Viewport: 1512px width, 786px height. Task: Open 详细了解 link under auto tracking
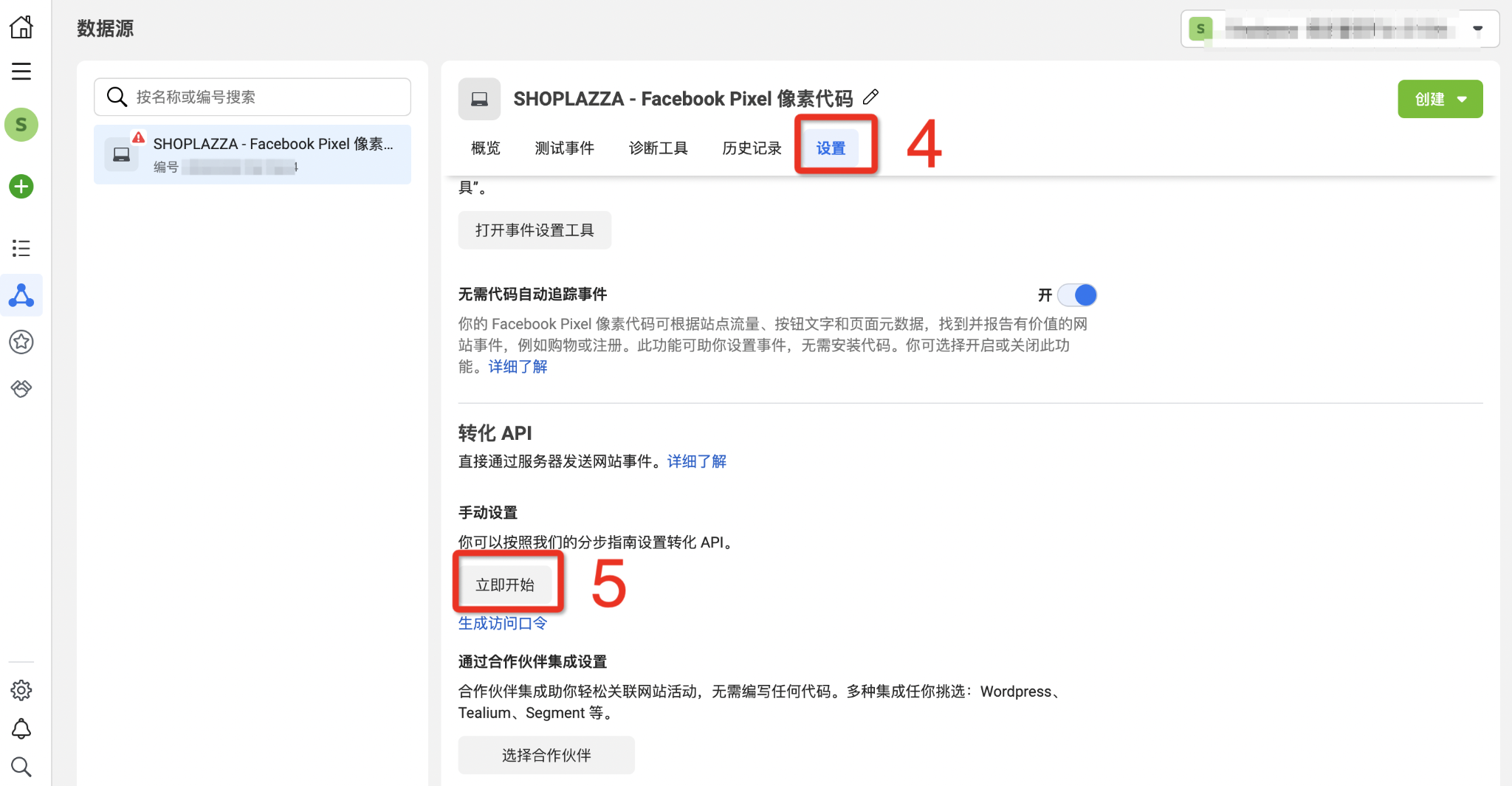click(x=518, y=367)
